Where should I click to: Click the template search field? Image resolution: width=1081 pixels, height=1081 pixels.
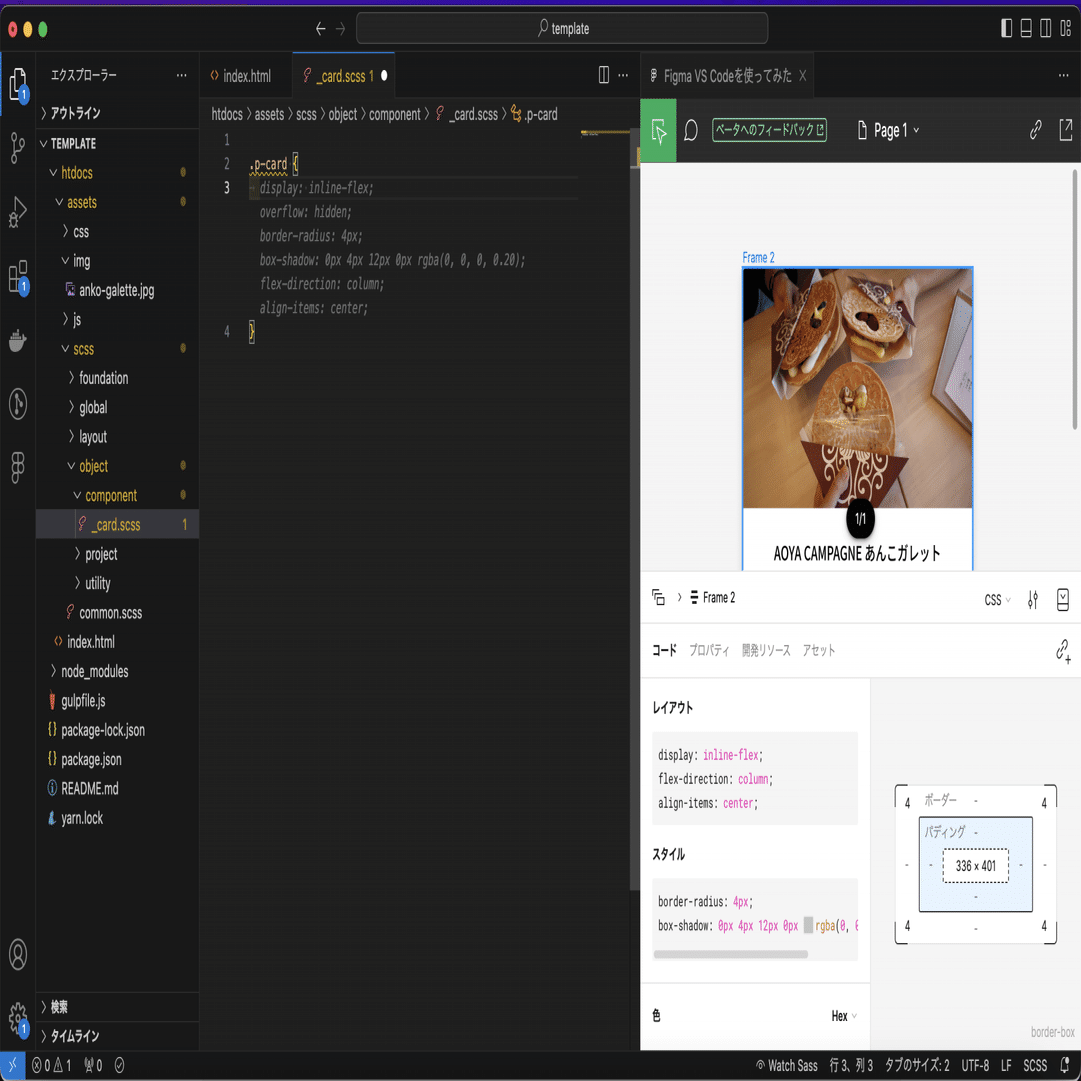click(562, 28)
